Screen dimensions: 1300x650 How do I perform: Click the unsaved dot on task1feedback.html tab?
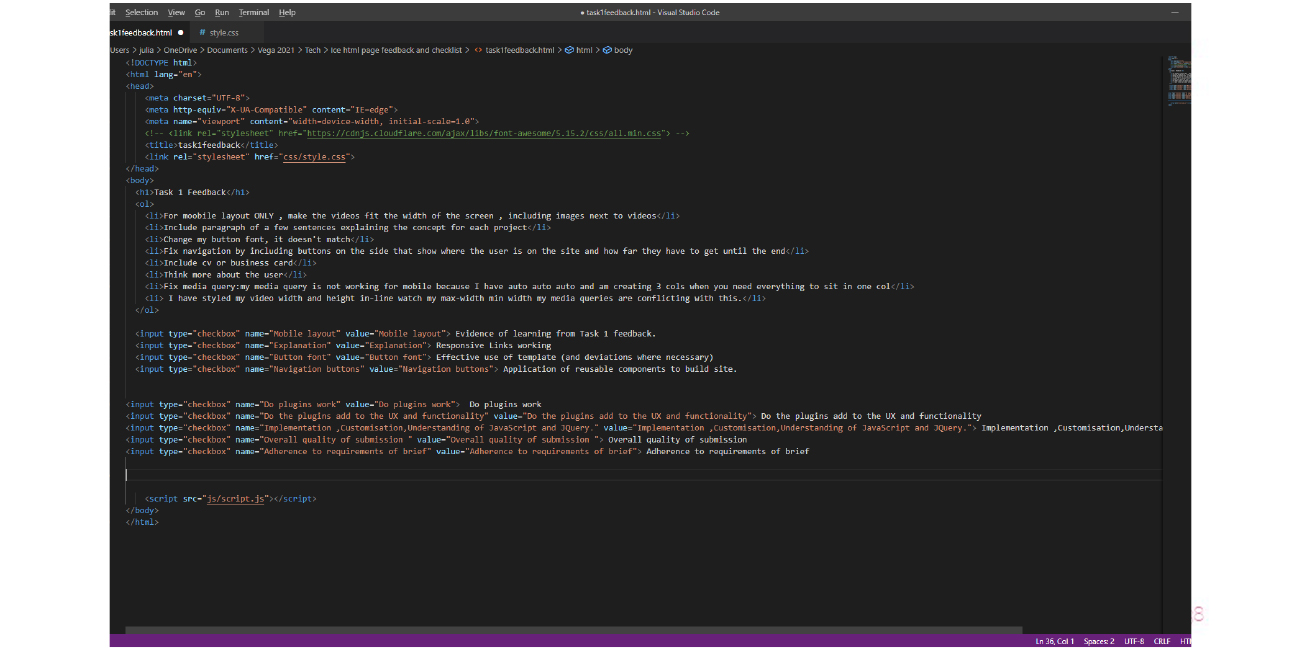tap(180, 33)
